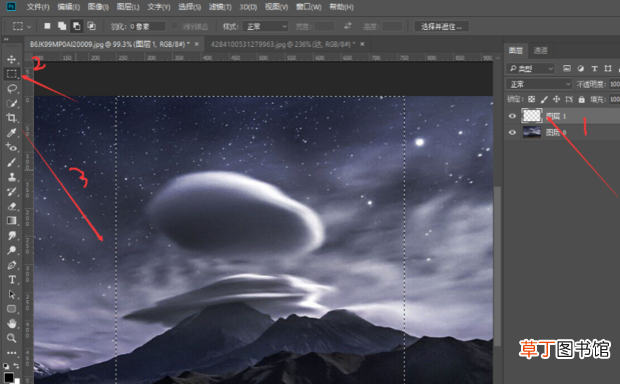
Task: Filter layers by shape layers
Action: [608, 68]
